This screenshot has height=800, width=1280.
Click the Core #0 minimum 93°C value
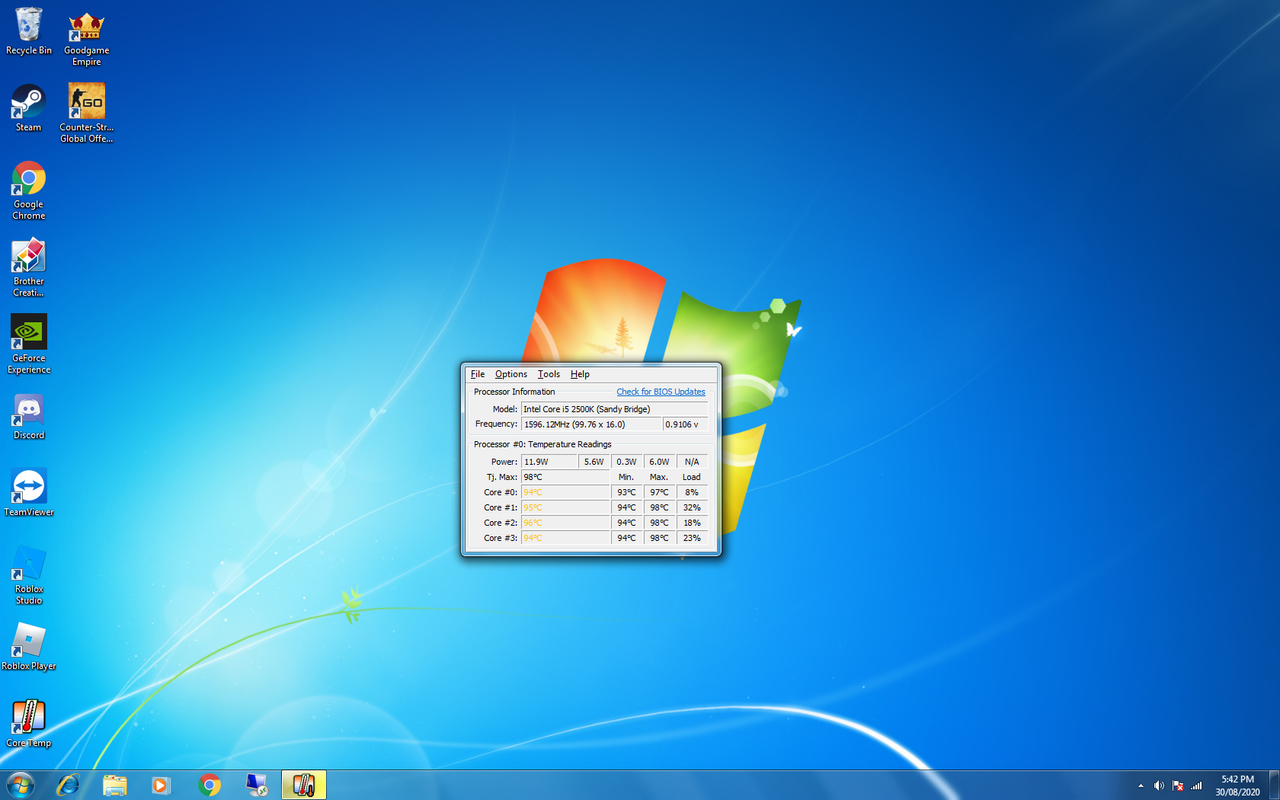click(627, 492)
